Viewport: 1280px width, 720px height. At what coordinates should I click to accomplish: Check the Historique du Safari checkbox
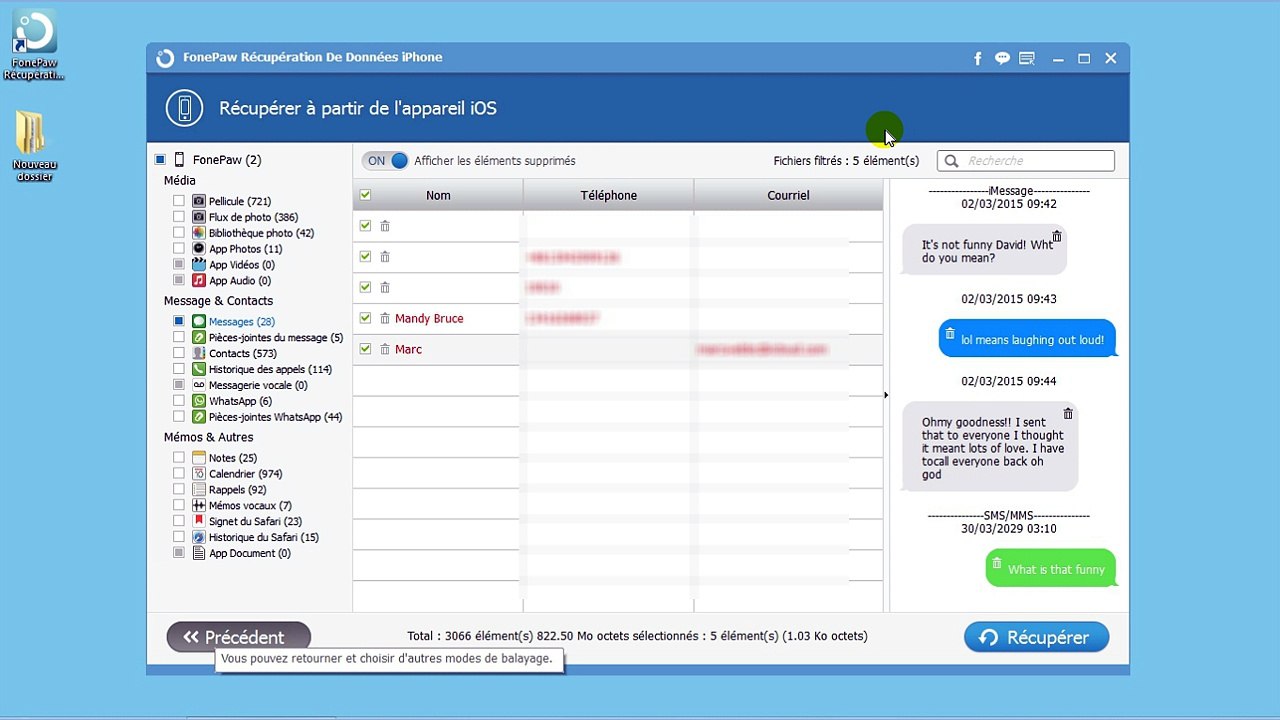(x=179, y=537)
